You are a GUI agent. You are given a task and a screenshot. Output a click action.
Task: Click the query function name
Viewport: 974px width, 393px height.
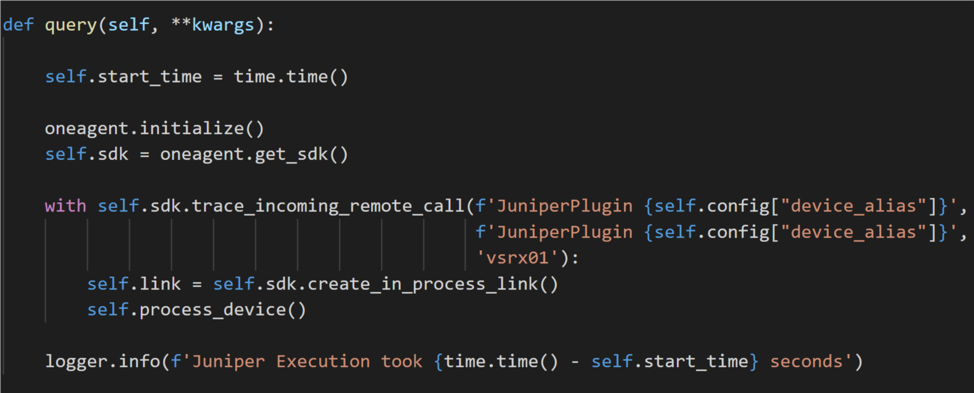(71, 29)
